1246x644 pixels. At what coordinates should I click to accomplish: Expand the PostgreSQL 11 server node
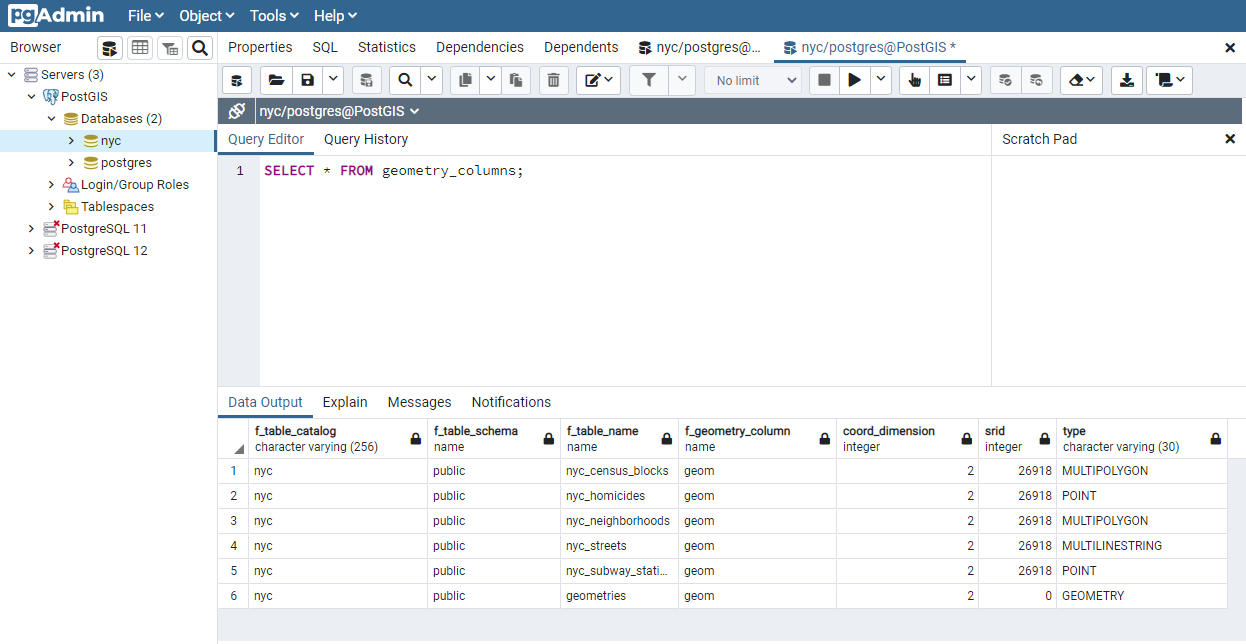(31, 229)
